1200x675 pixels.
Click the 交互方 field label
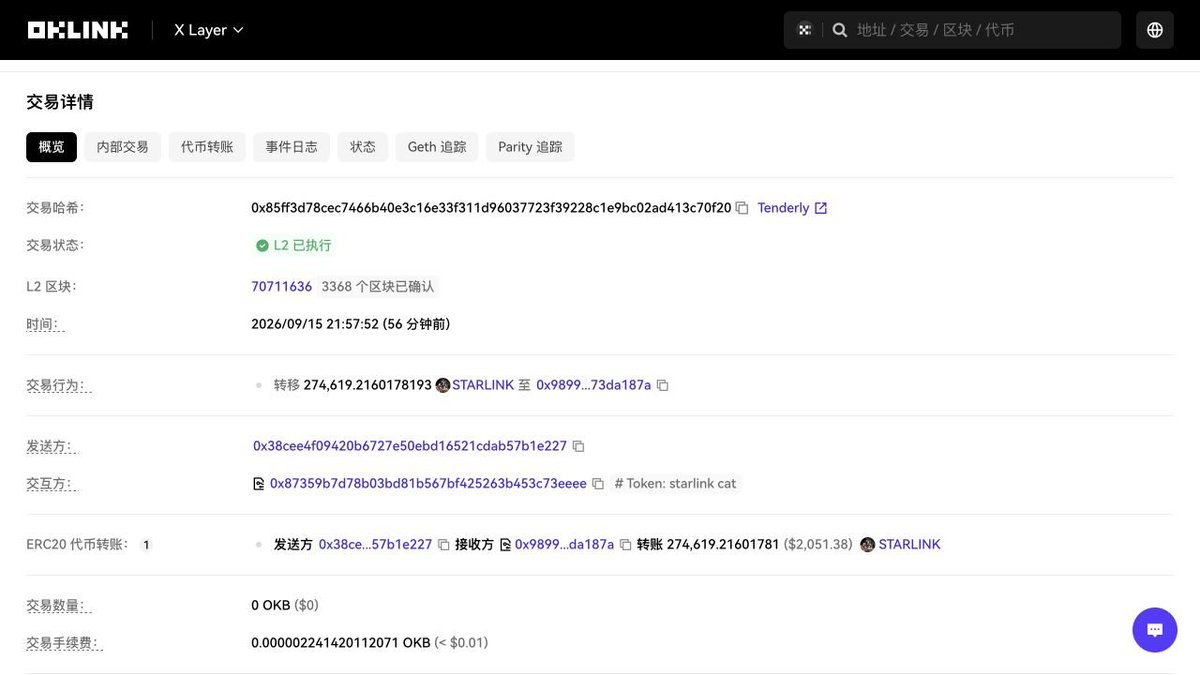(50, 484)
